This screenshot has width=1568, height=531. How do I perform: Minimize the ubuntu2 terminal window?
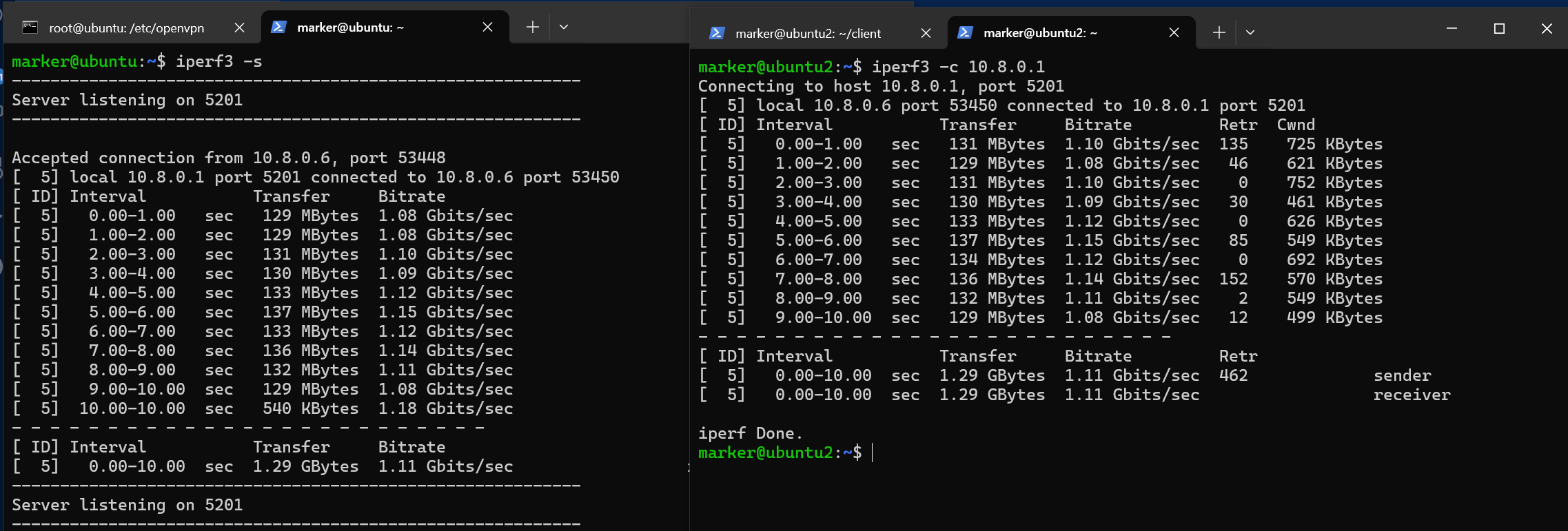point(1452,28)
